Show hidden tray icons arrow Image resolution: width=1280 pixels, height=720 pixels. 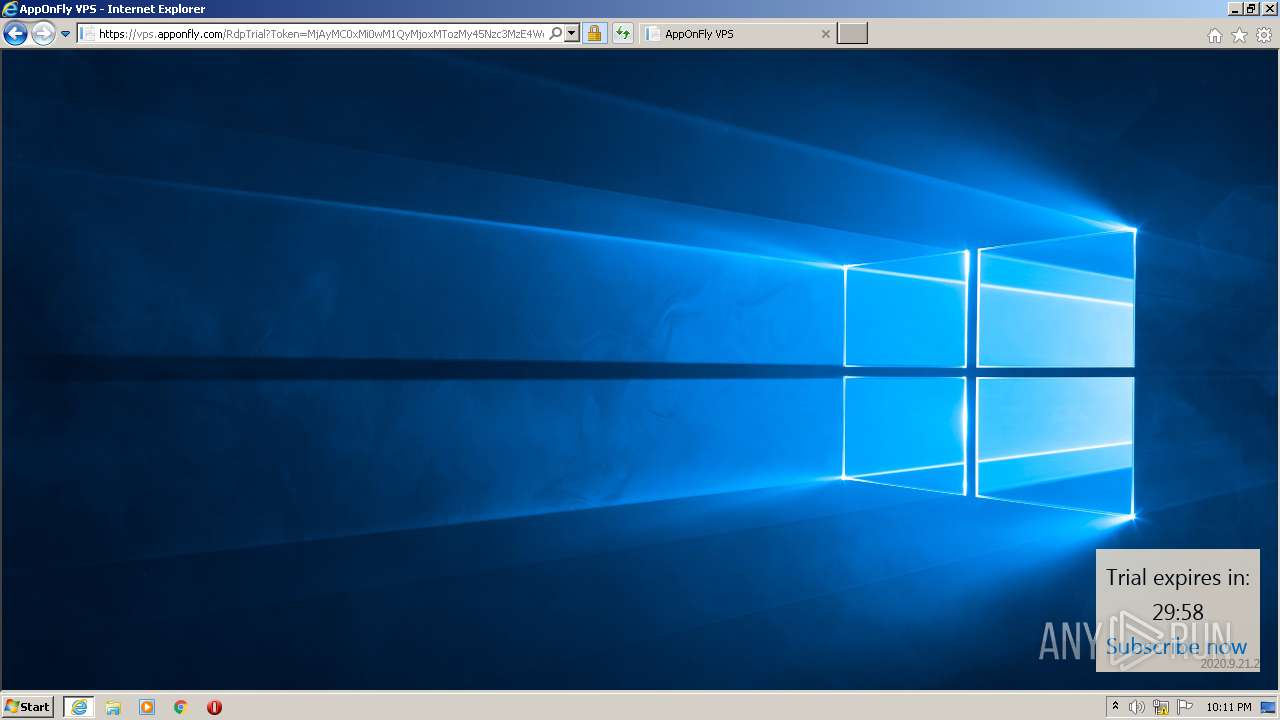tap(1115, 707)
